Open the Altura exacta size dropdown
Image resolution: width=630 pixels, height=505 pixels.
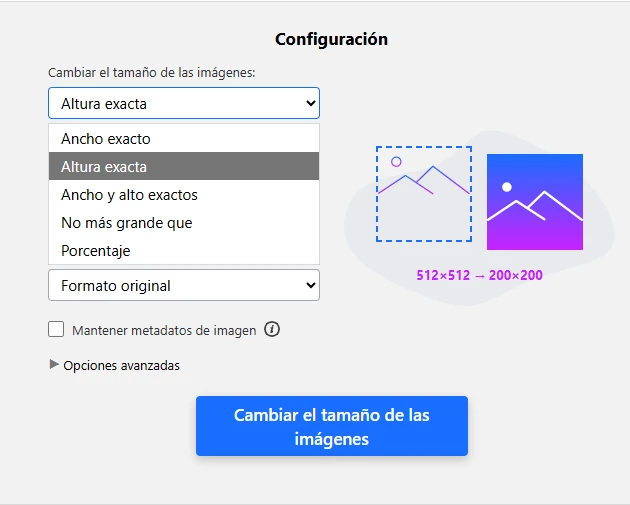[x=183, y=103]
